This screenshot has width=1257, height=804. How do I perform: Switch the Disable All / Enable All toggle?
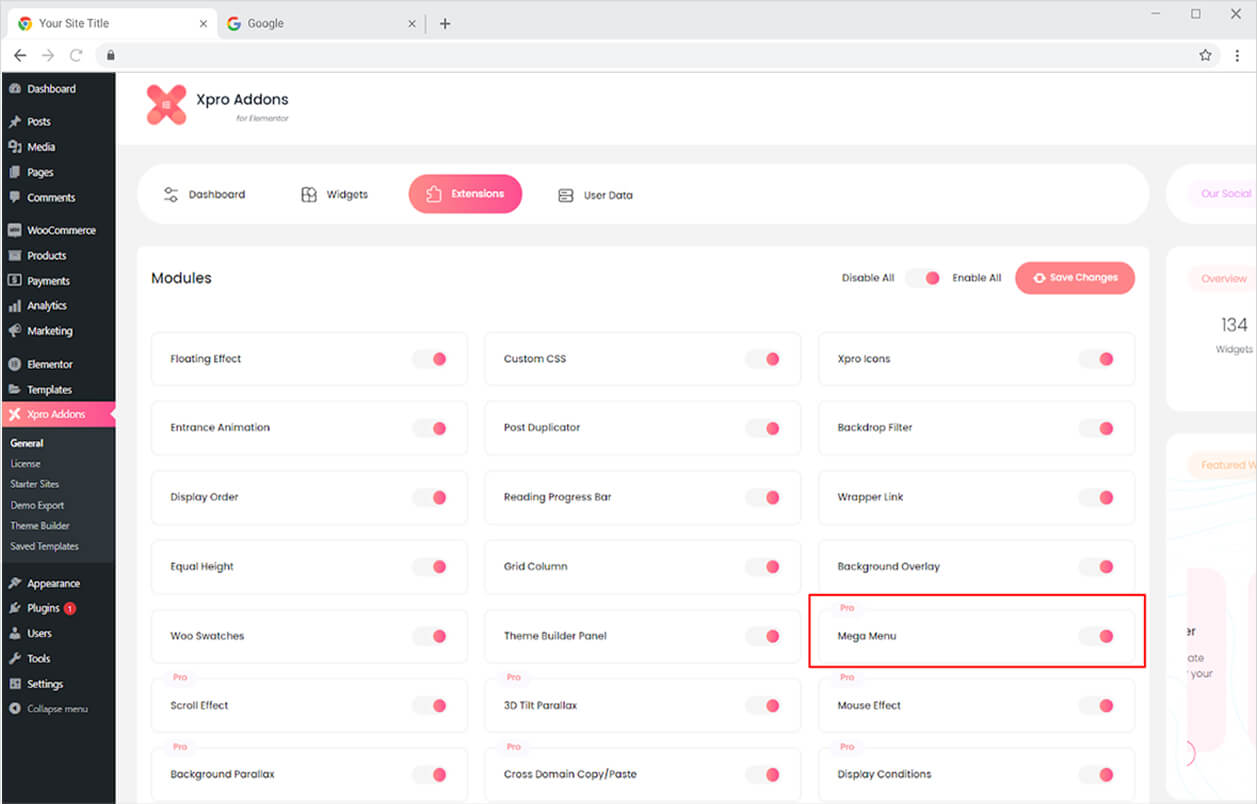[x=923, y=278]
